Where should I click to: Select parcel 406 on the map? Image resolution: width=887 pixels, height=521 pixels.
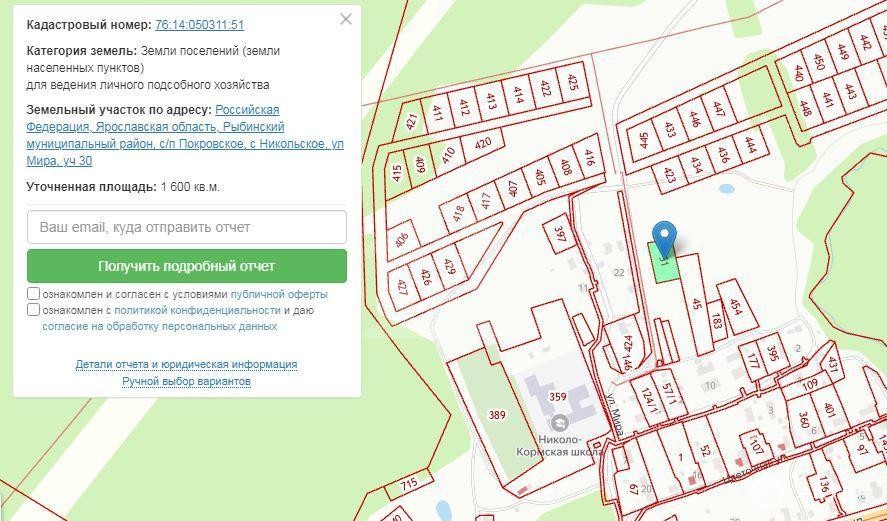tap(402, 242)
